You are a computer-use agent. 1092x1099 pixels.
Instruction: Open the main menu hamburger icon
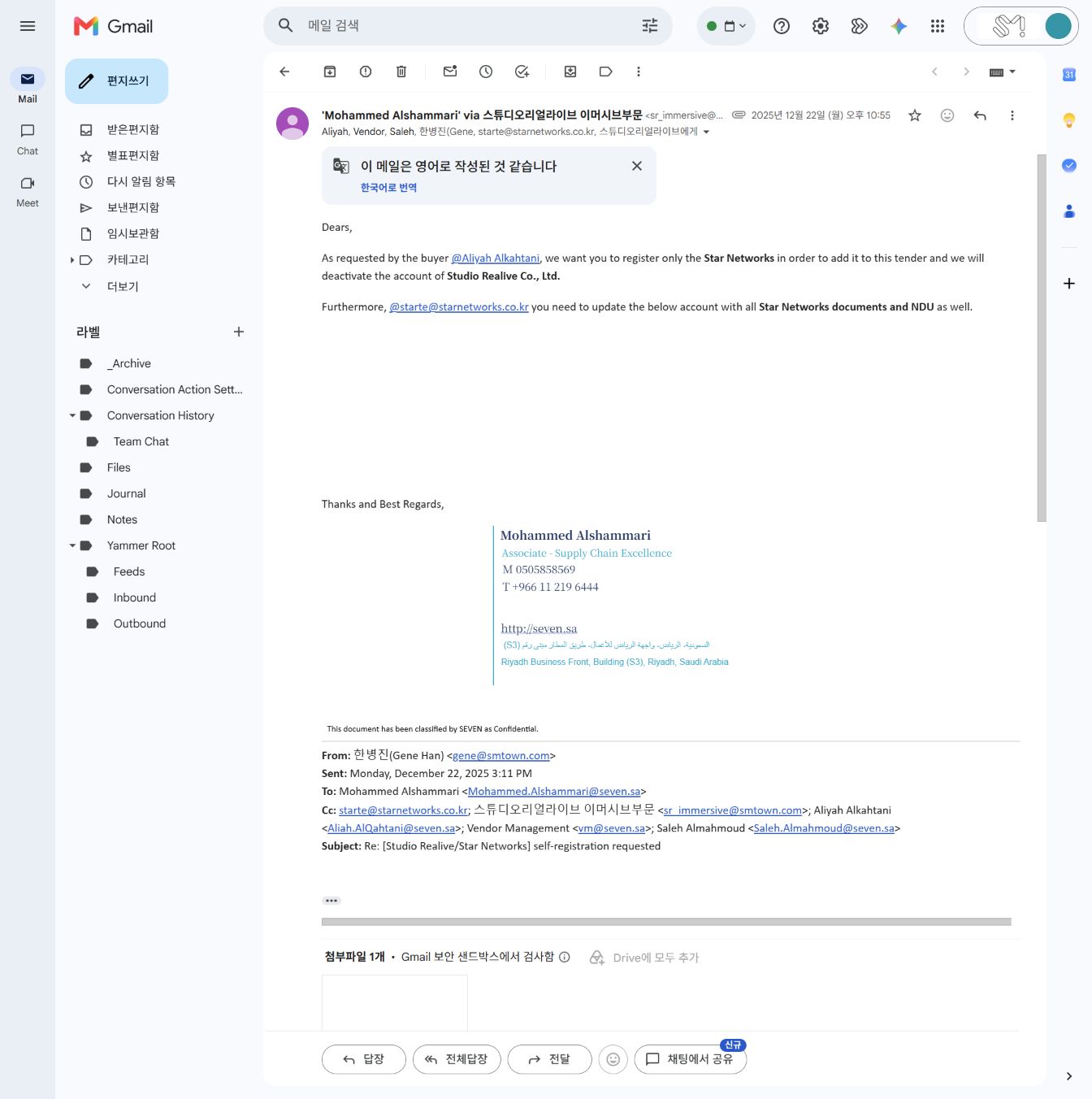tap(28, 26)
